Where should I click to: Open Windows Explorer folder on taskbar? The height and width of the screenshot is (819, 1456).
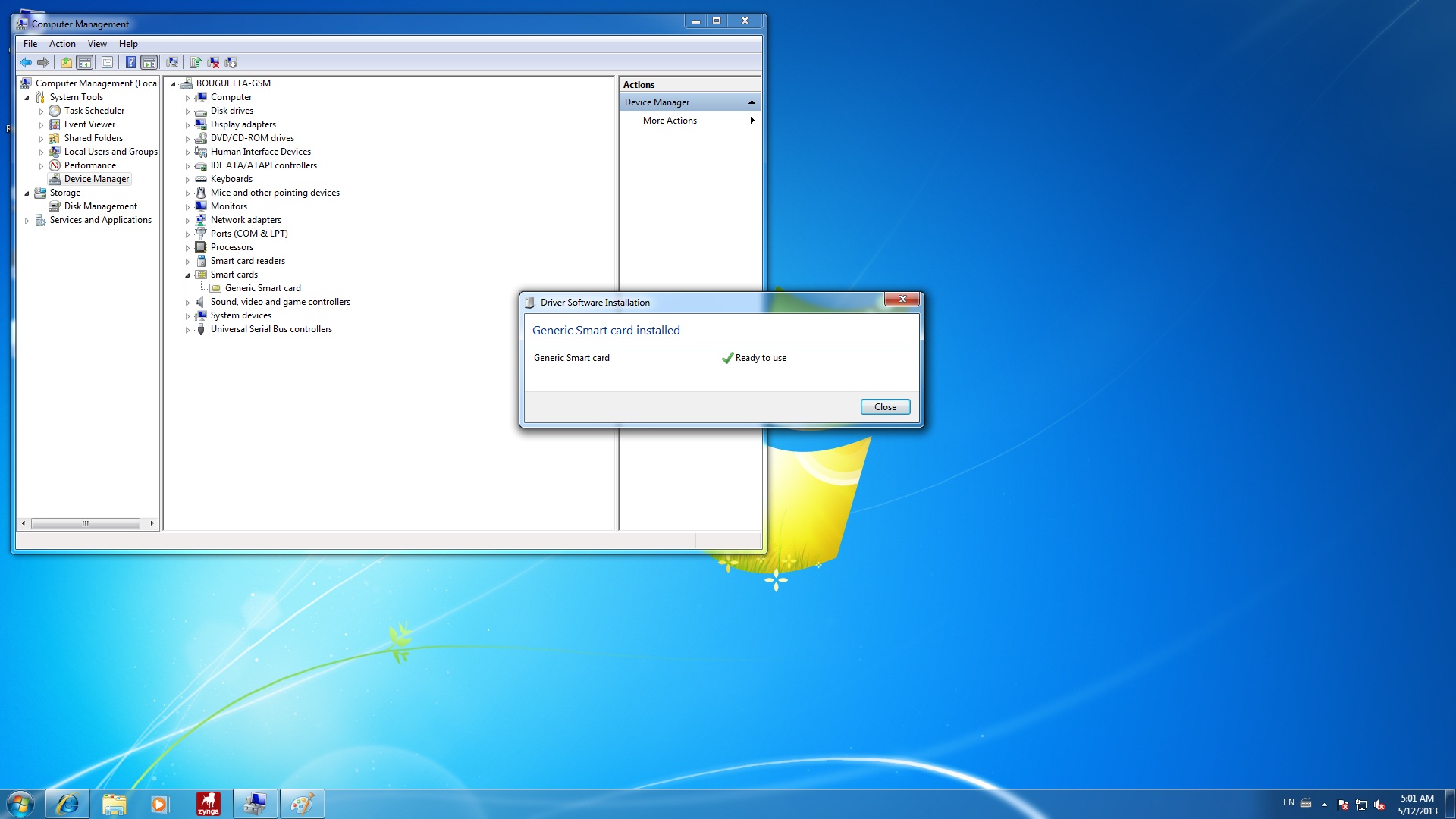point(114,804)
